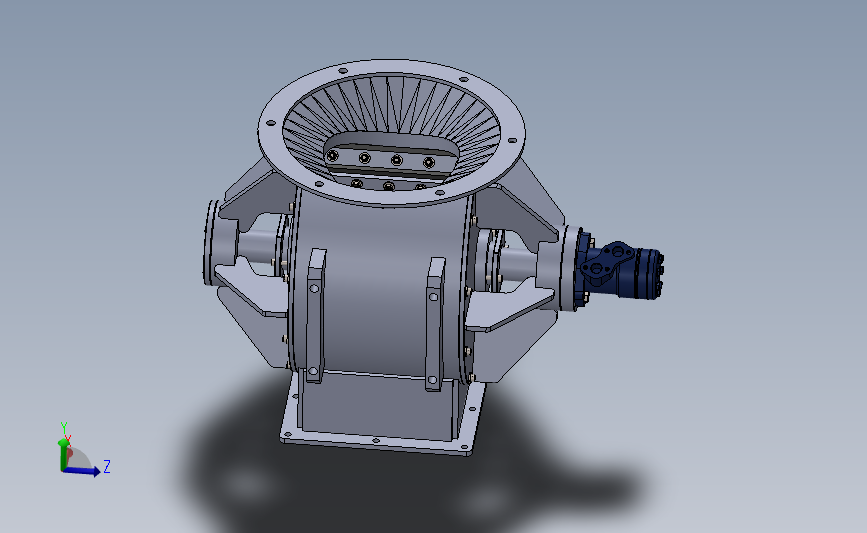The height and width of the screenshot is (533, 867).
Task: Click the blue Z axis arrow of the triad
Action: (81, 471)
